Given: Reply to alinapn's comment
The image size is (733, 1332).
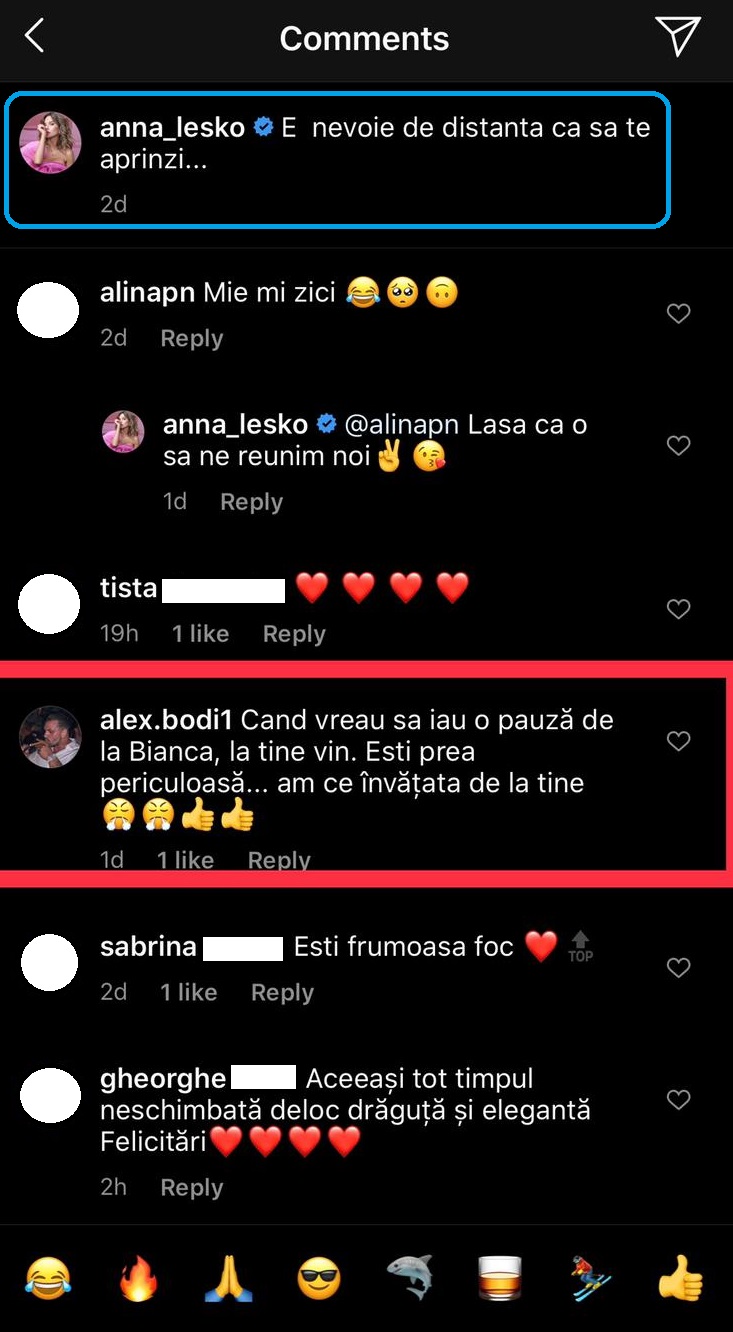Looking at the screenshot, I should [x=192, y=339].
